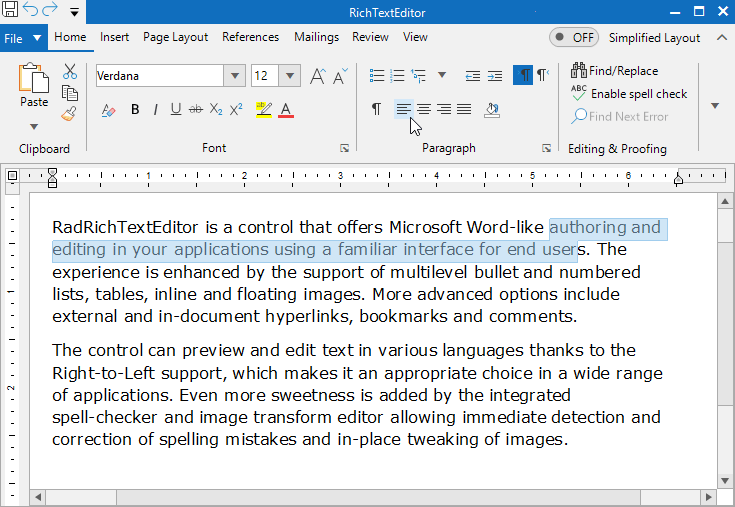This screenshot has height=507, width=735.
Task: Click Find Next Error
Action: 619,116
